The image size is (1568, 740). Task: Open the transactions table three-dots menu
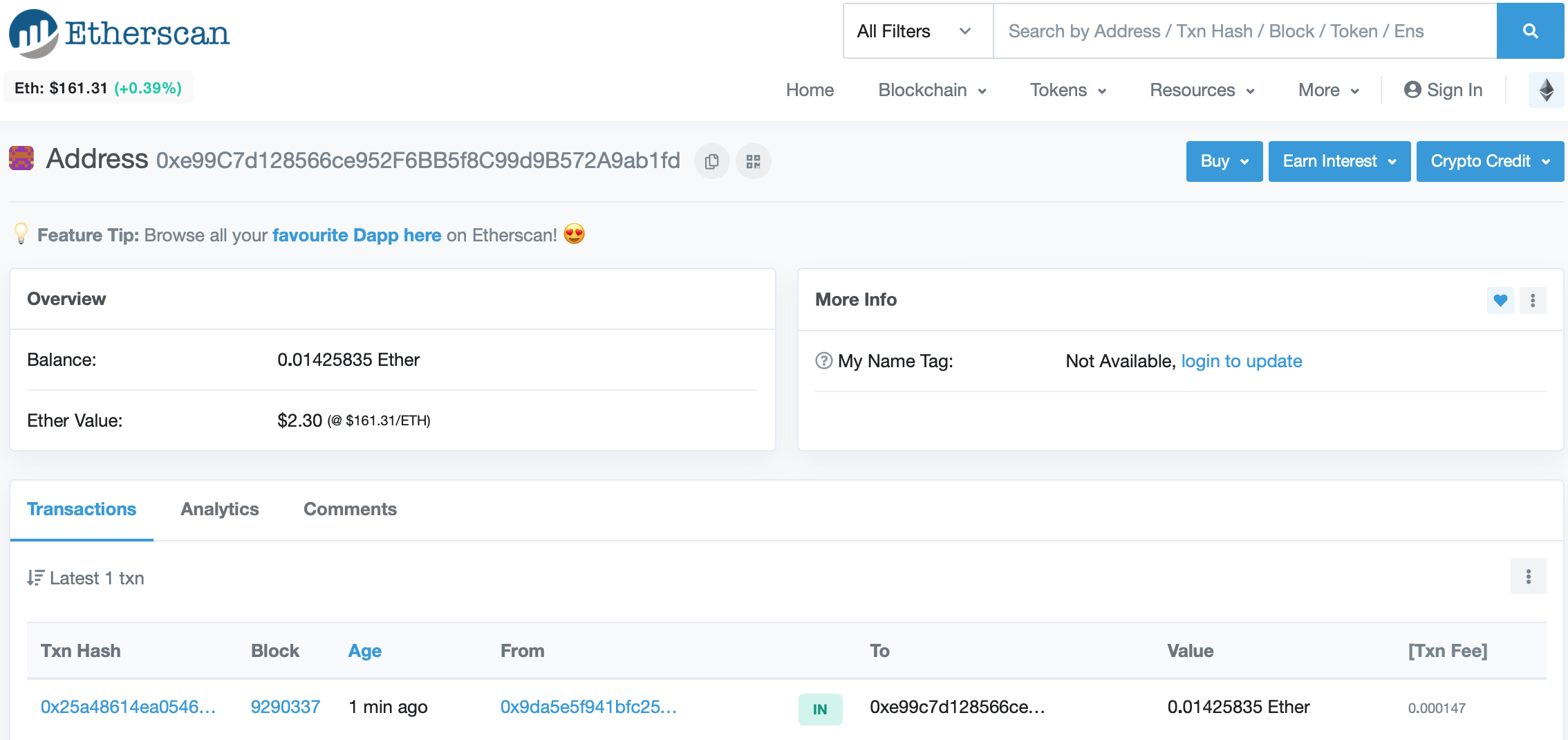1529,576
